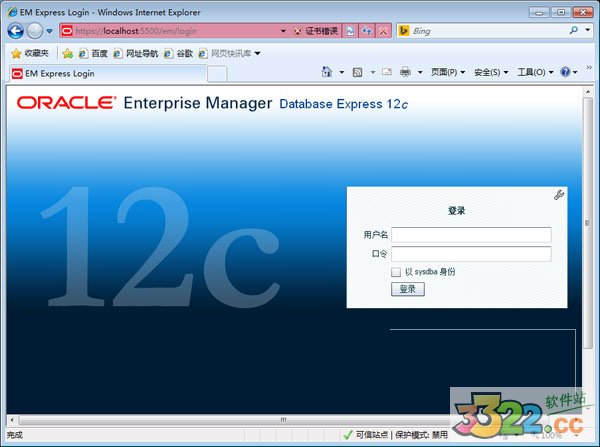The width and height of the screenshot is (600, 447).
Task: Click the add to favorites bar star icon
Action: click(68, 53)
